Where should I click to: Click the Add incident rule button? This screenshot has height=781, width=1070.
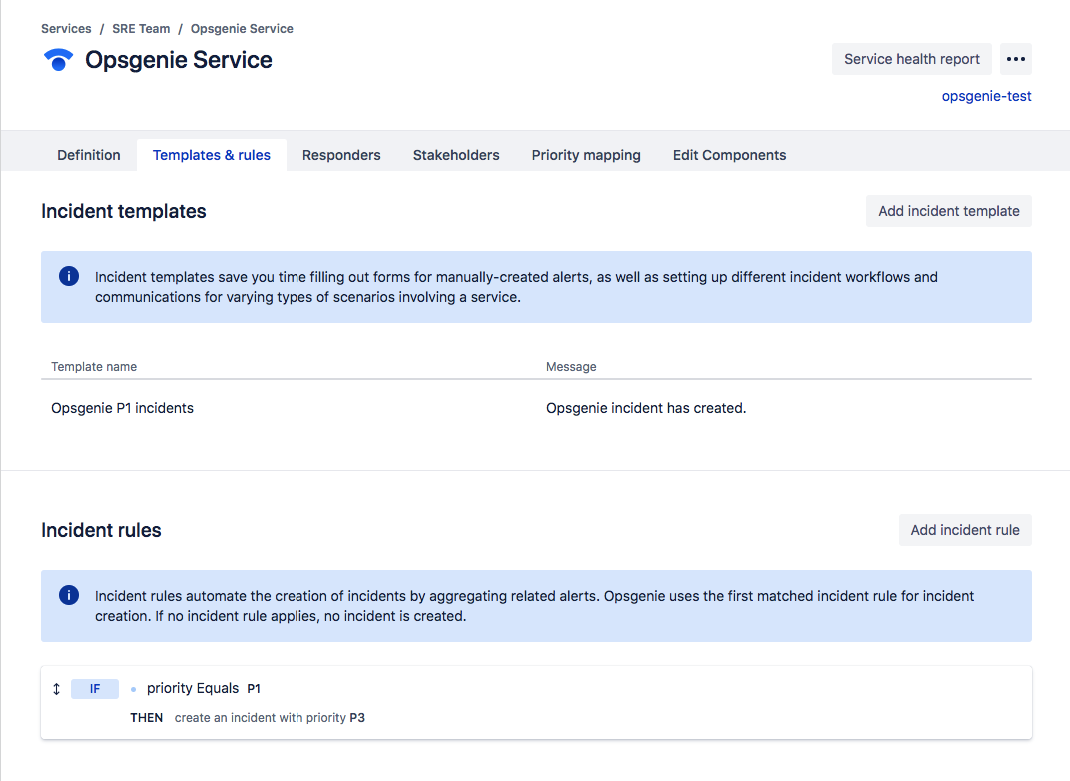point(965,530)
